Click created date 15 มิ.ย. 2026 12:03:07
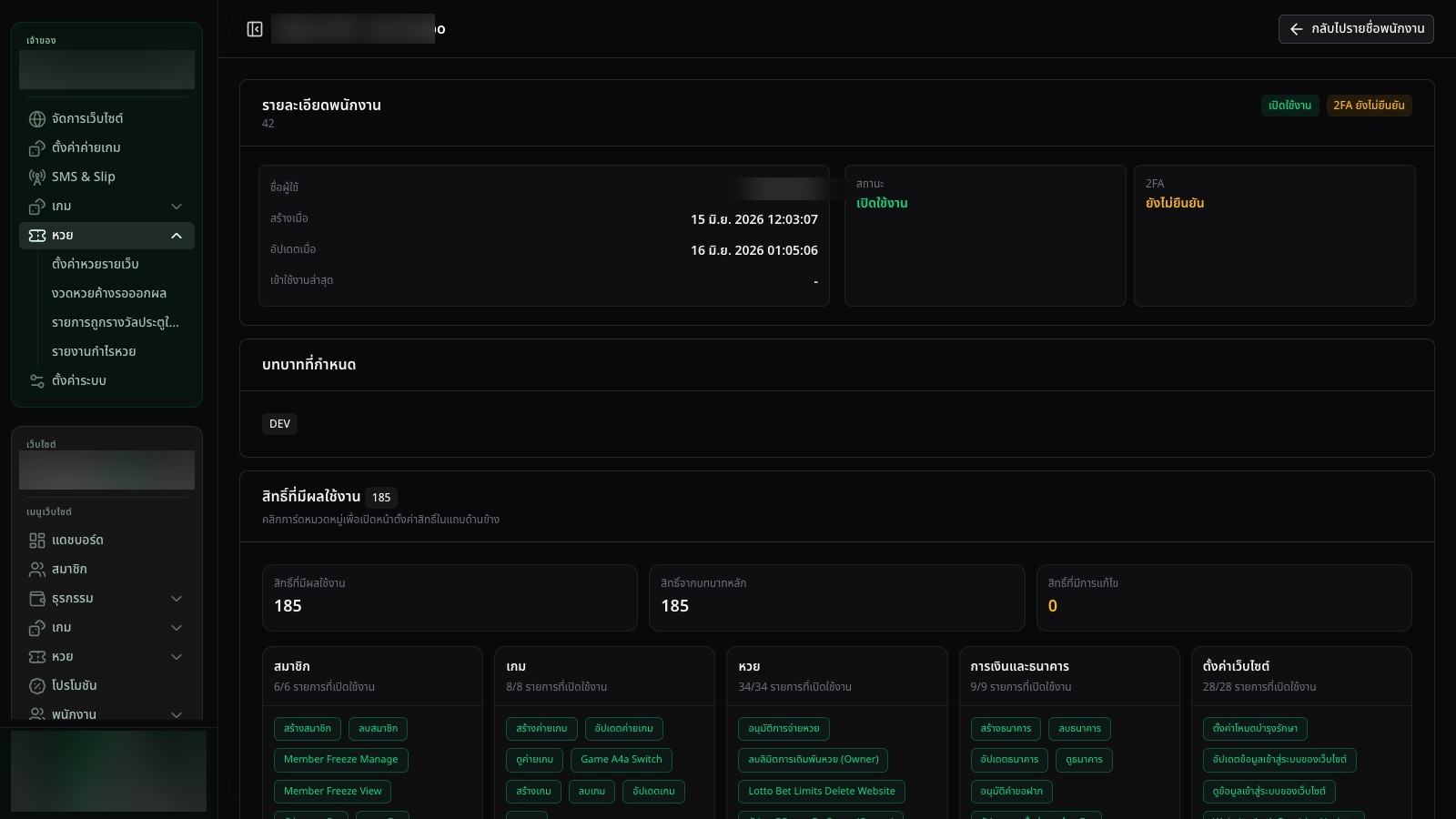Image resolution: width=1456 pixels, height=819 pixels. [x=754, y=219]
